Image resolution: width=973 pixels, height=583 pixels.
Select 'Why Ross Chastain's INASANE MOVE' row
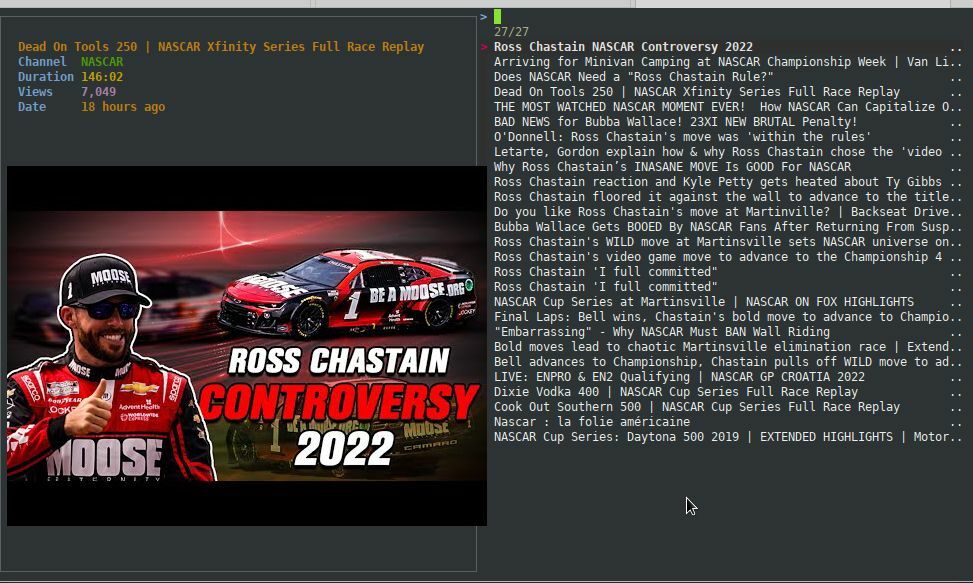pos(727,167)
